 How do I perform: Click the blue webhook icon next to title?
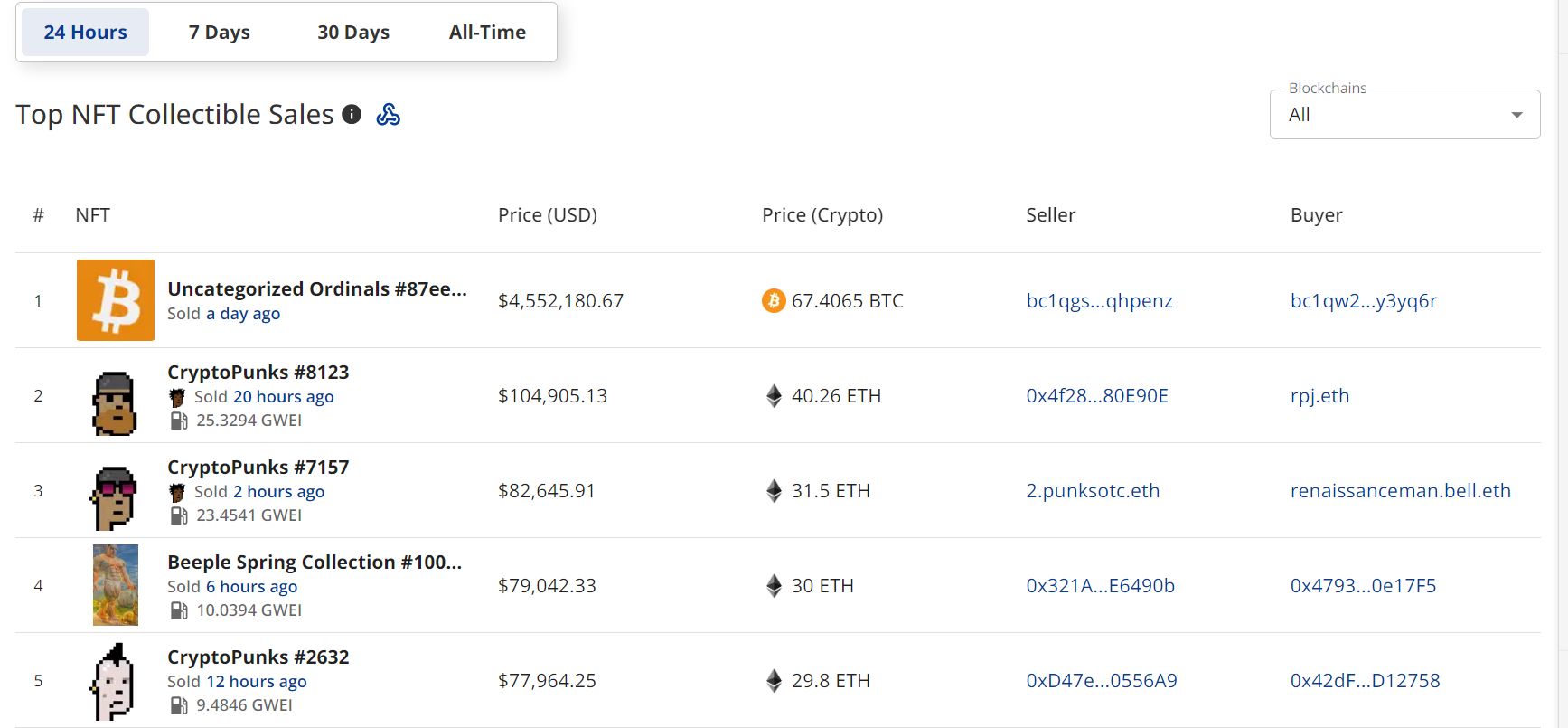pyautogui.click(x=388, y=114)
